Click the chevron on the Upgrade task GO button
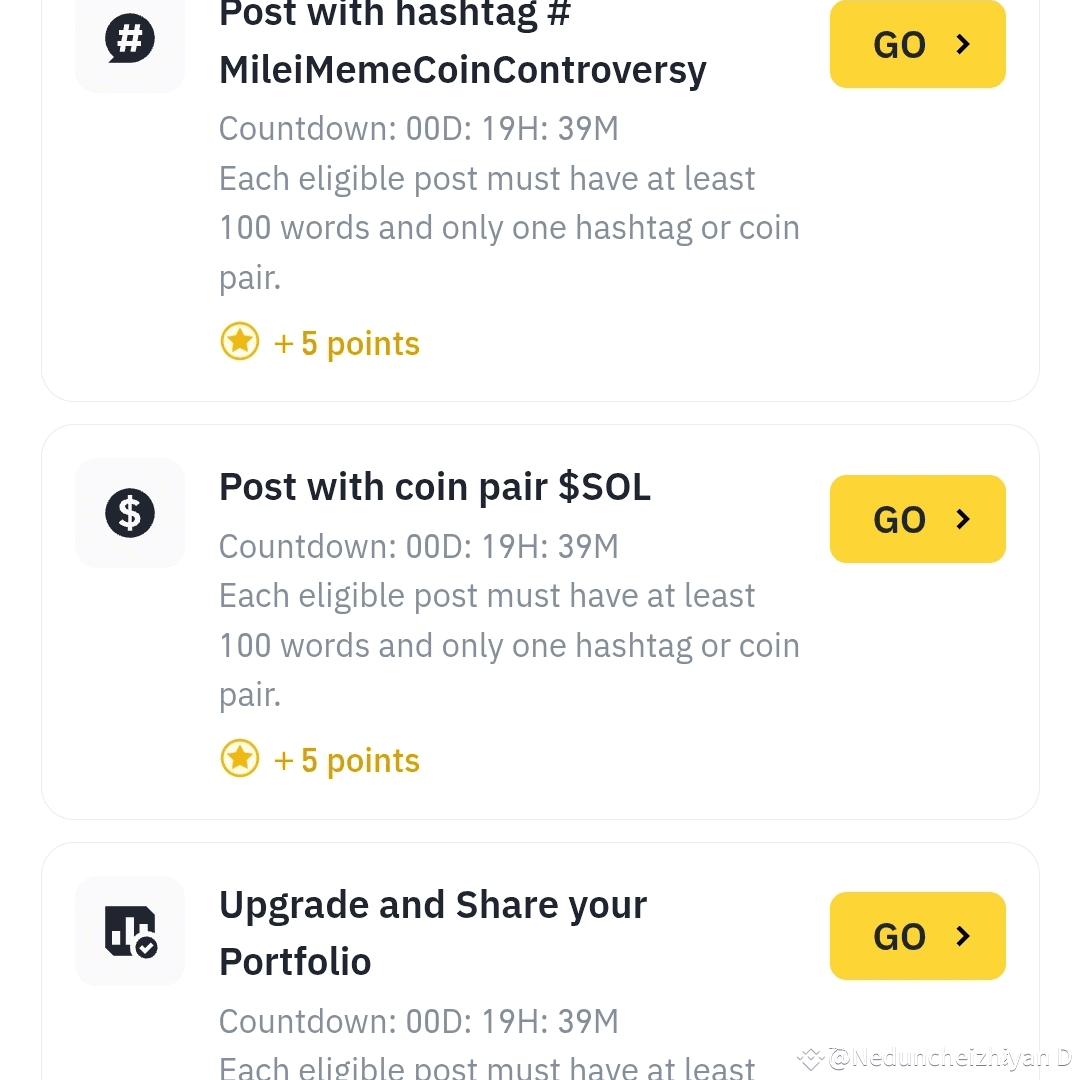This screenshot has height=1080, width=1080. [962, 936]
